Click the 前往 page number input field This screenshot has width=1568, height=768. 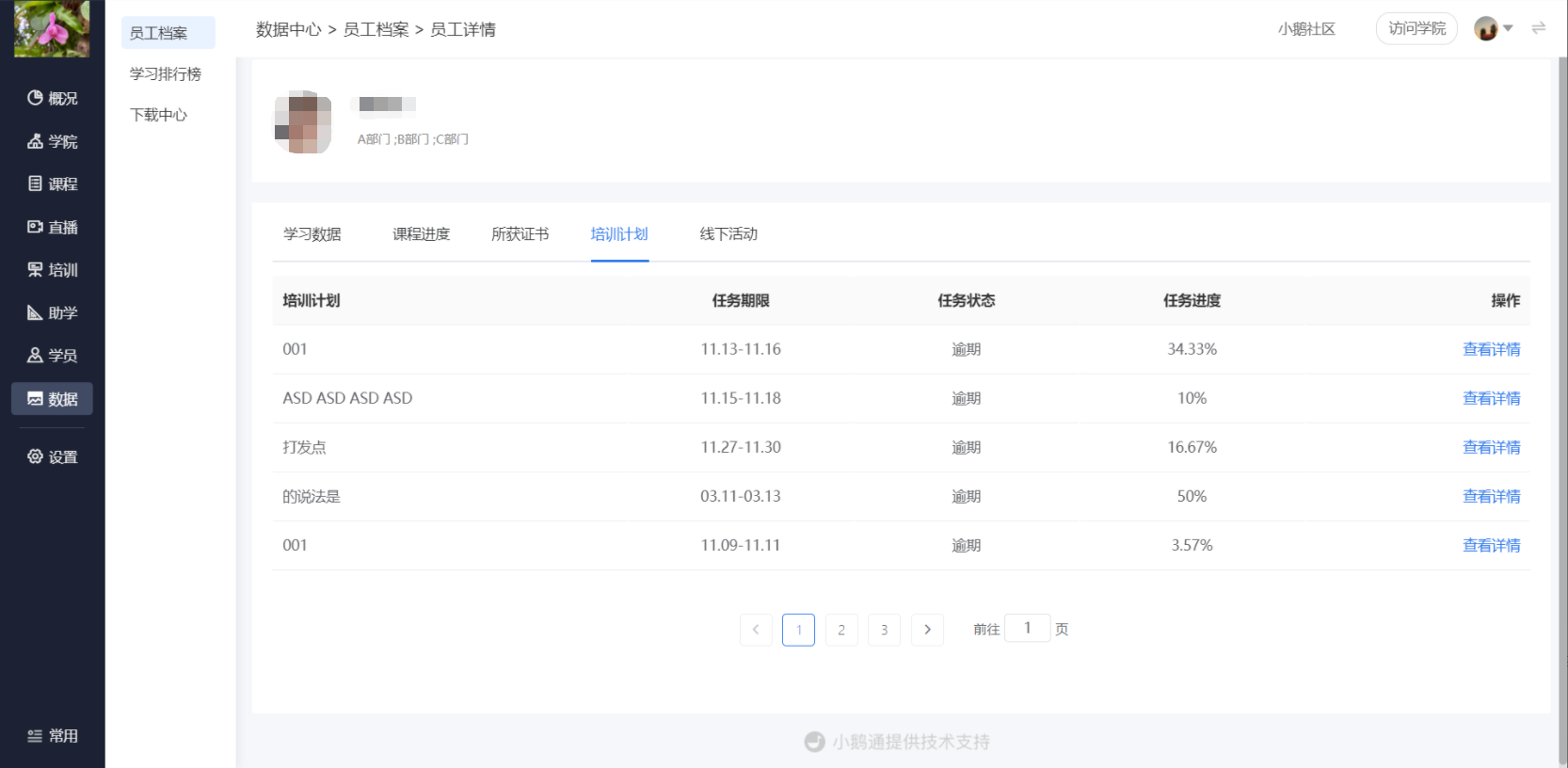[1027, 628]
